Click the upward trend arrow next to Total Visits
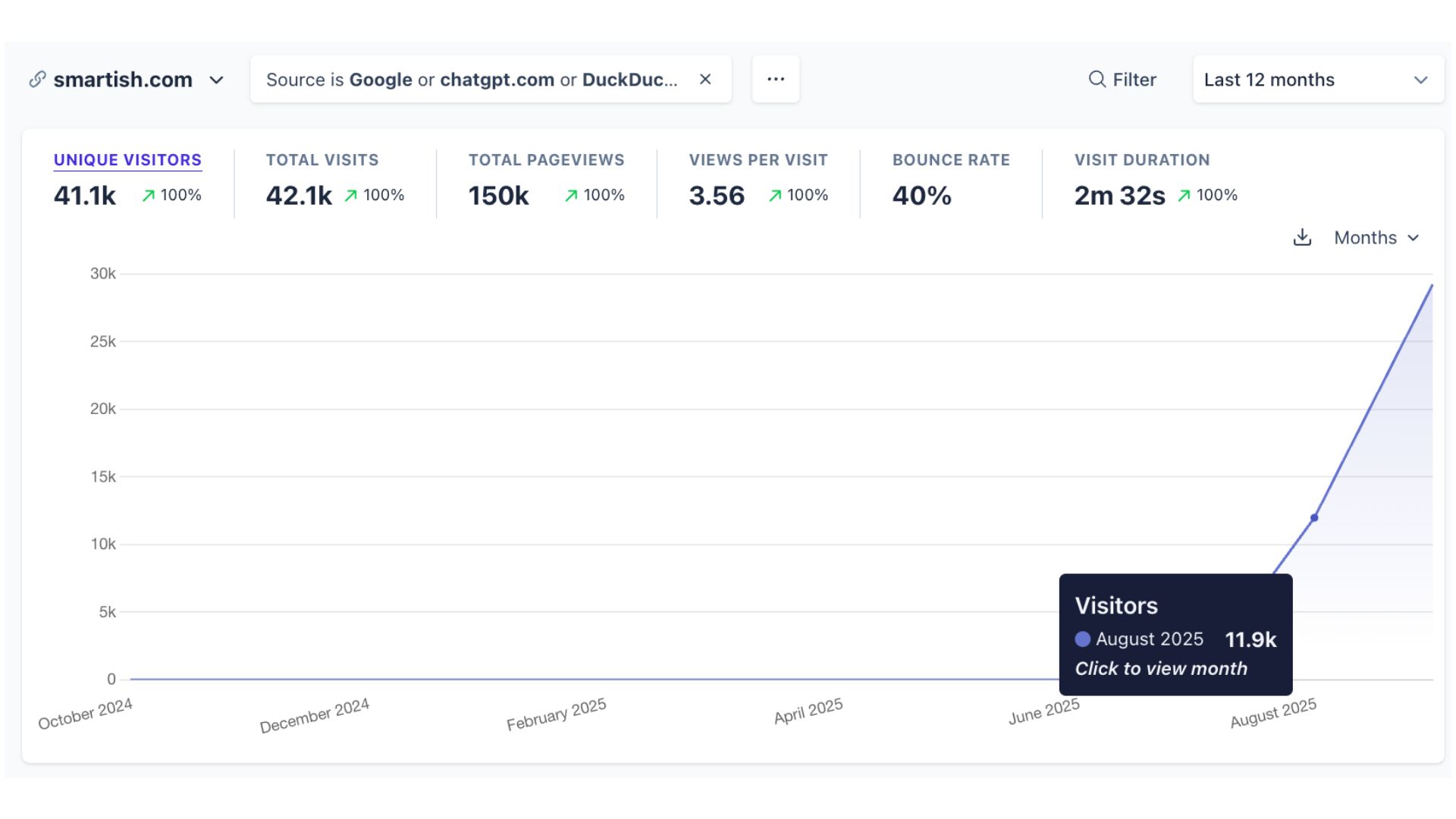Viewport: 1456px width, 819px height. [350, 195]
